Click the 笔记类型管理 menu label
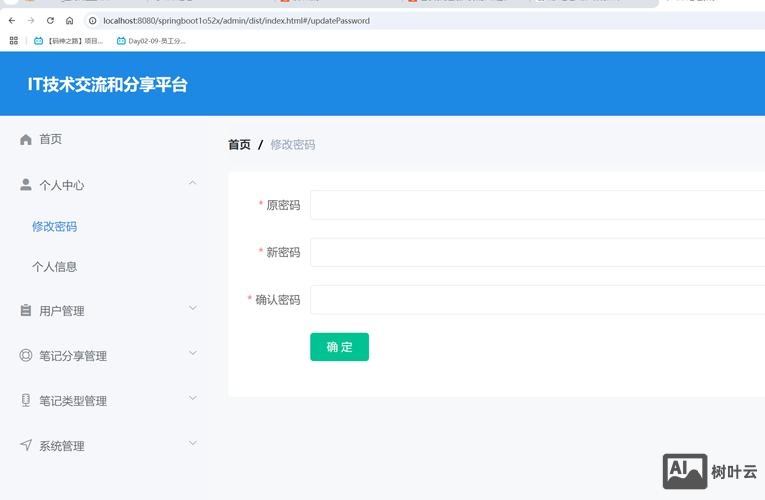 click(73, 401)
